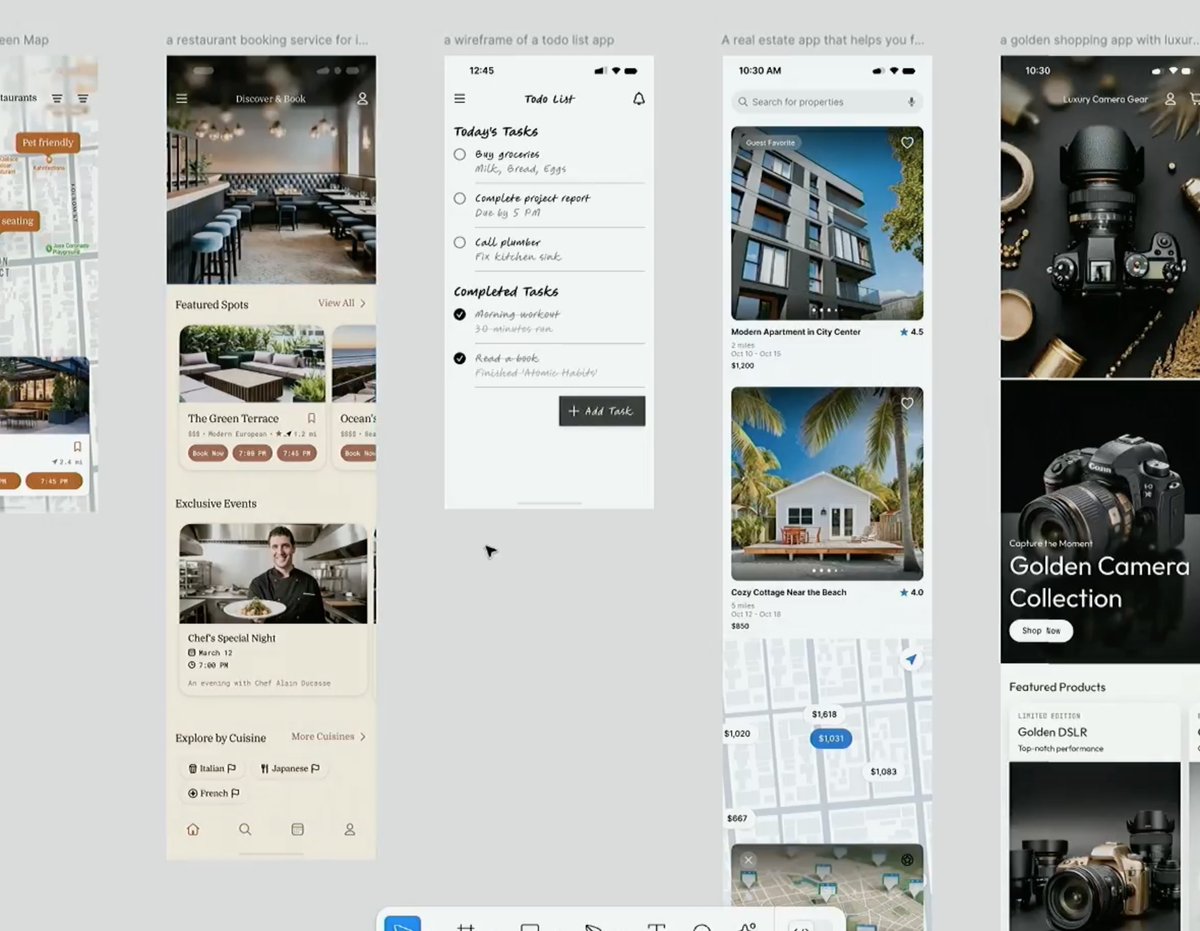Tap the profile icon in the restaurant bottom nav
Viewport: 1200px width, 931px height.
coord(350,829)
